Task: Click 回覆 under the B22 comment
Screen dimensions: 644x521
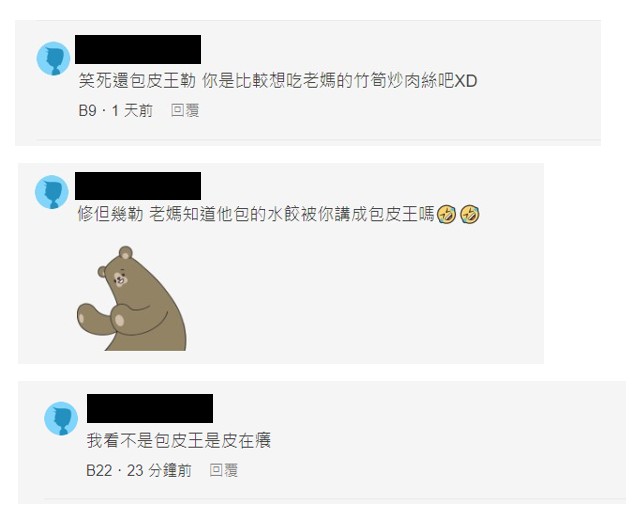Action: [223, 470]
